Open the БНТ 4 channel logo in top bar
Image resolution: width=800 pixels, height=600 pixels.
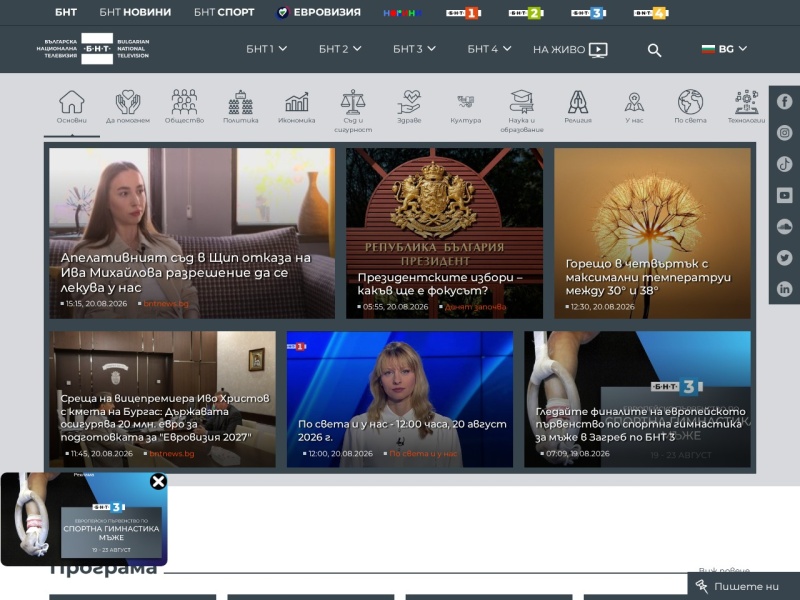[651, 13]
